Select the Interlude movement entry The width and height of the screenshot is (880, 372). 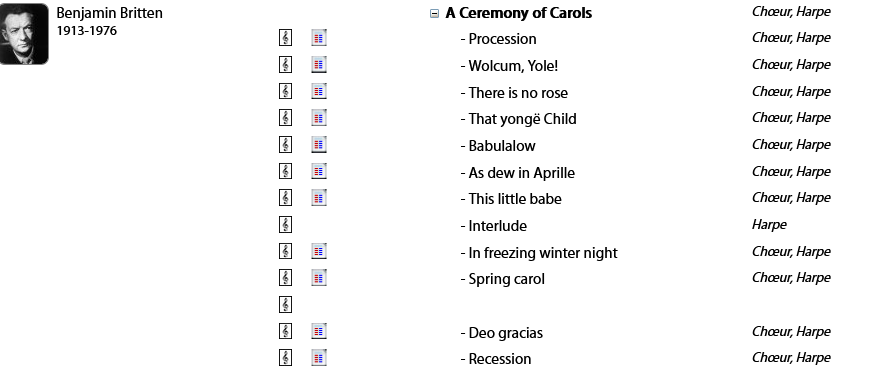[x=494, y=226]
